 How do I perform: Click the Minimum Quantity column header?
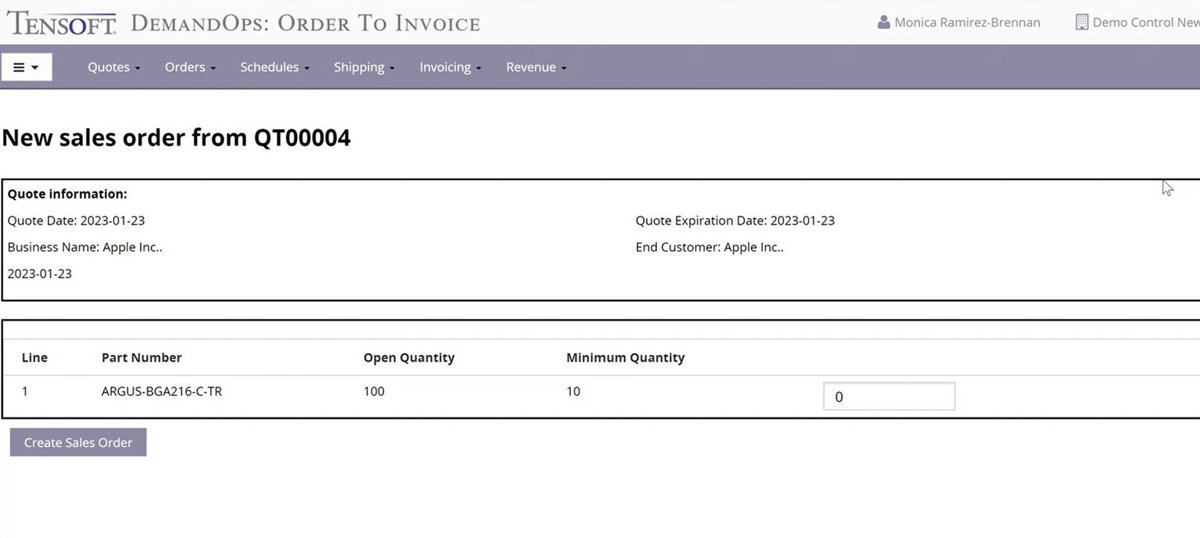click(x=626, y=357)
